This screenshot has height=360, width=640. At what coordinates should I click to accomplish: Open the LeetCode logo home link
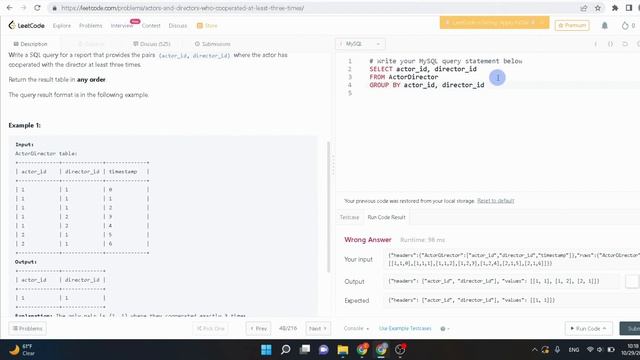(x=27, y=25)
